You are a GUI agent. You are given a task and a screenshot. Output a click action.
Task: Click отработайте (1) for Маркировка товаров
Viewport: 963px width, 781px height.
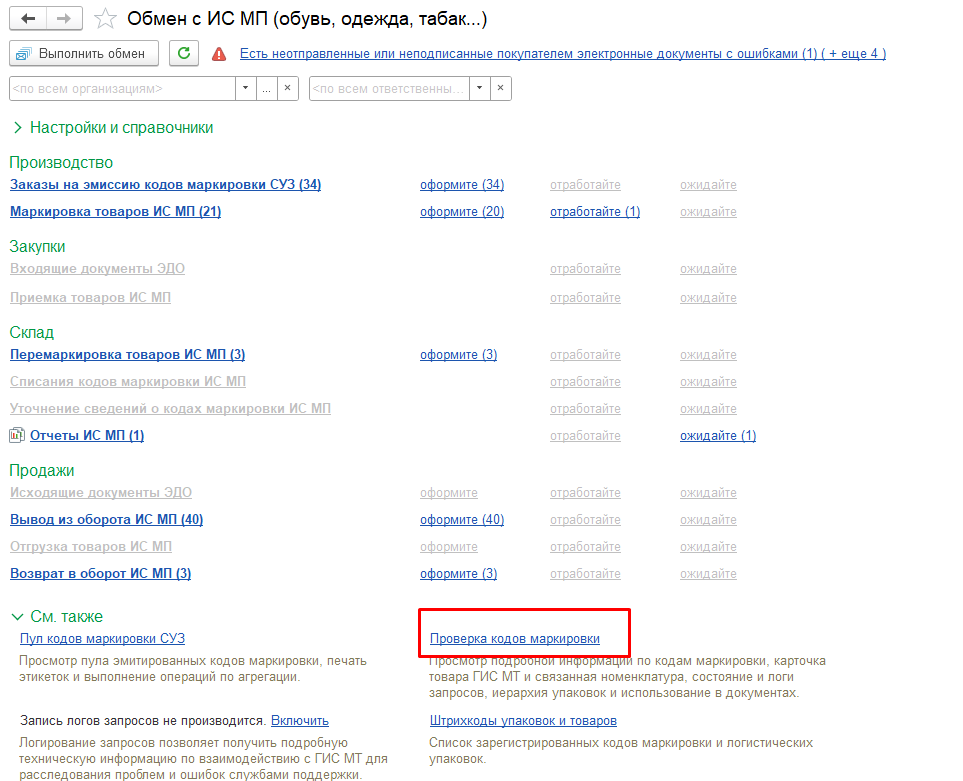594,212
